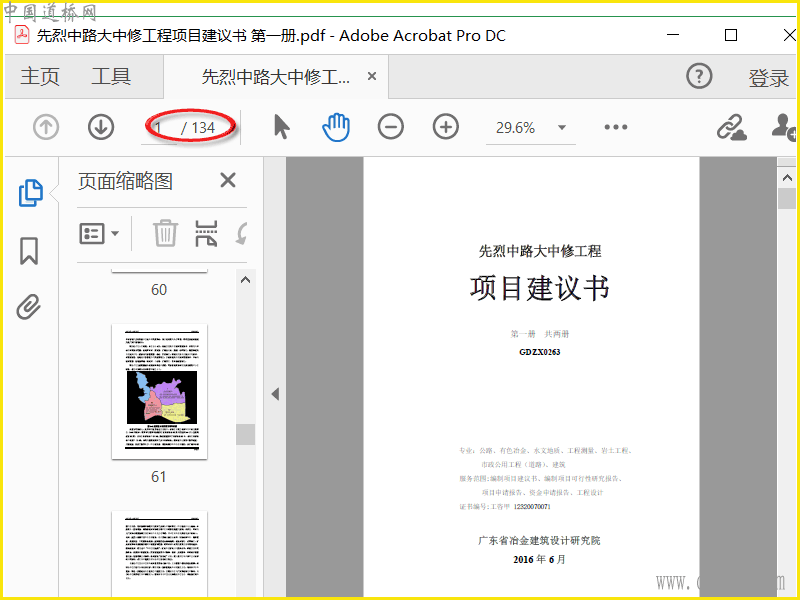This screenshot has width=800, height=600.
Task: Delete selected pages with trash icon
Action: (165, 233)
